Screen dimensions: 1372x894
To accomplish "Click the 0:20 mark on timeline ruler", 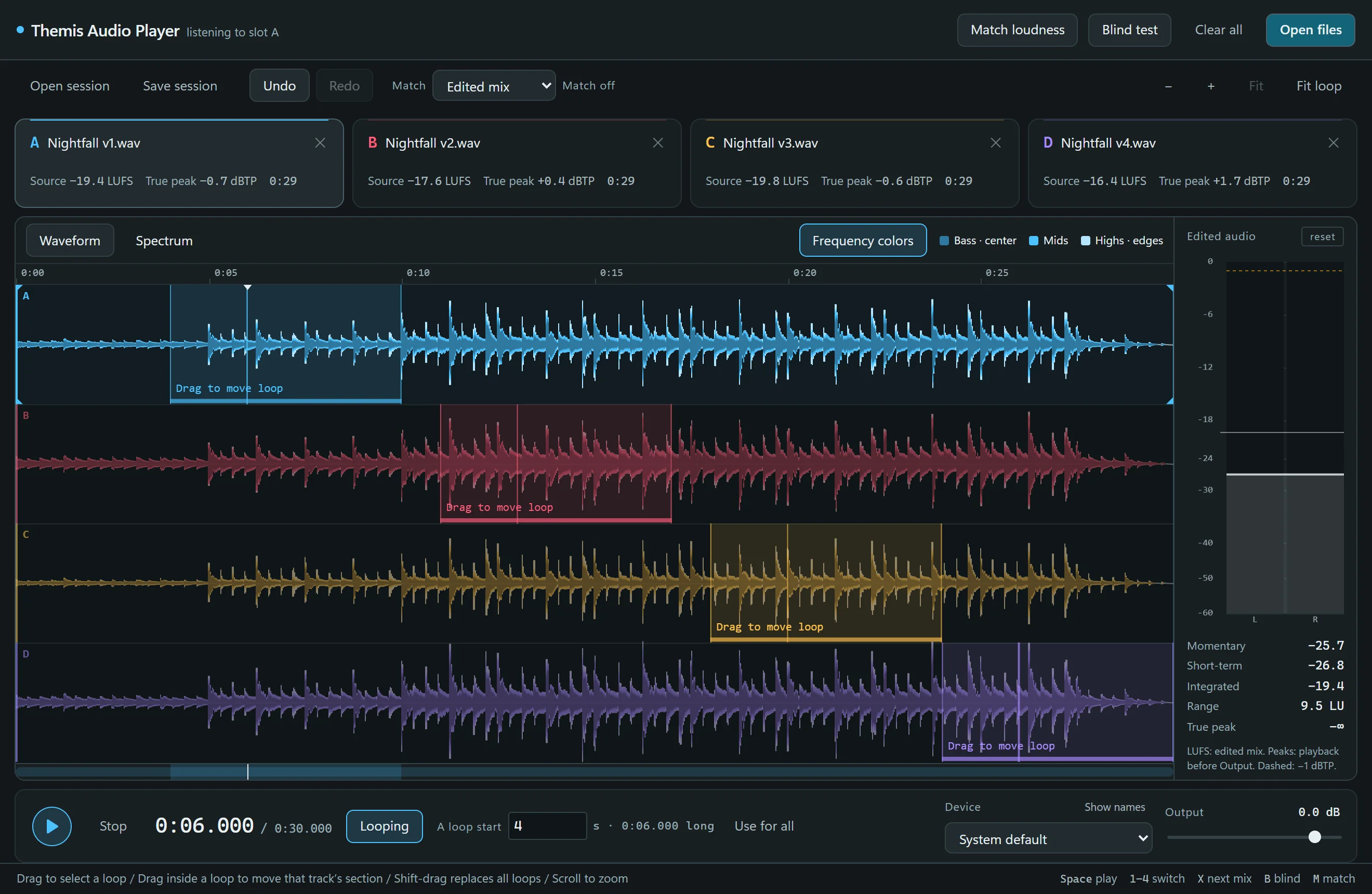I will coord(804,273).
